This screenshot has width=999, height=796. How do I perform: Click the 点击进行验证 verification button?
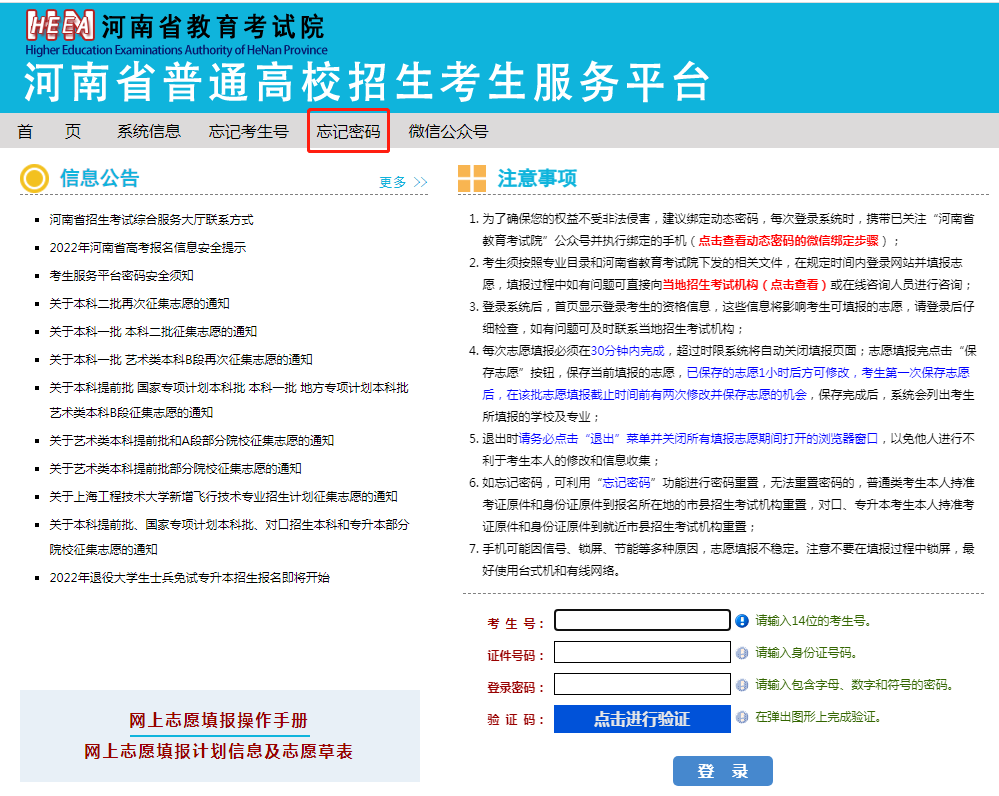[641, 719]
